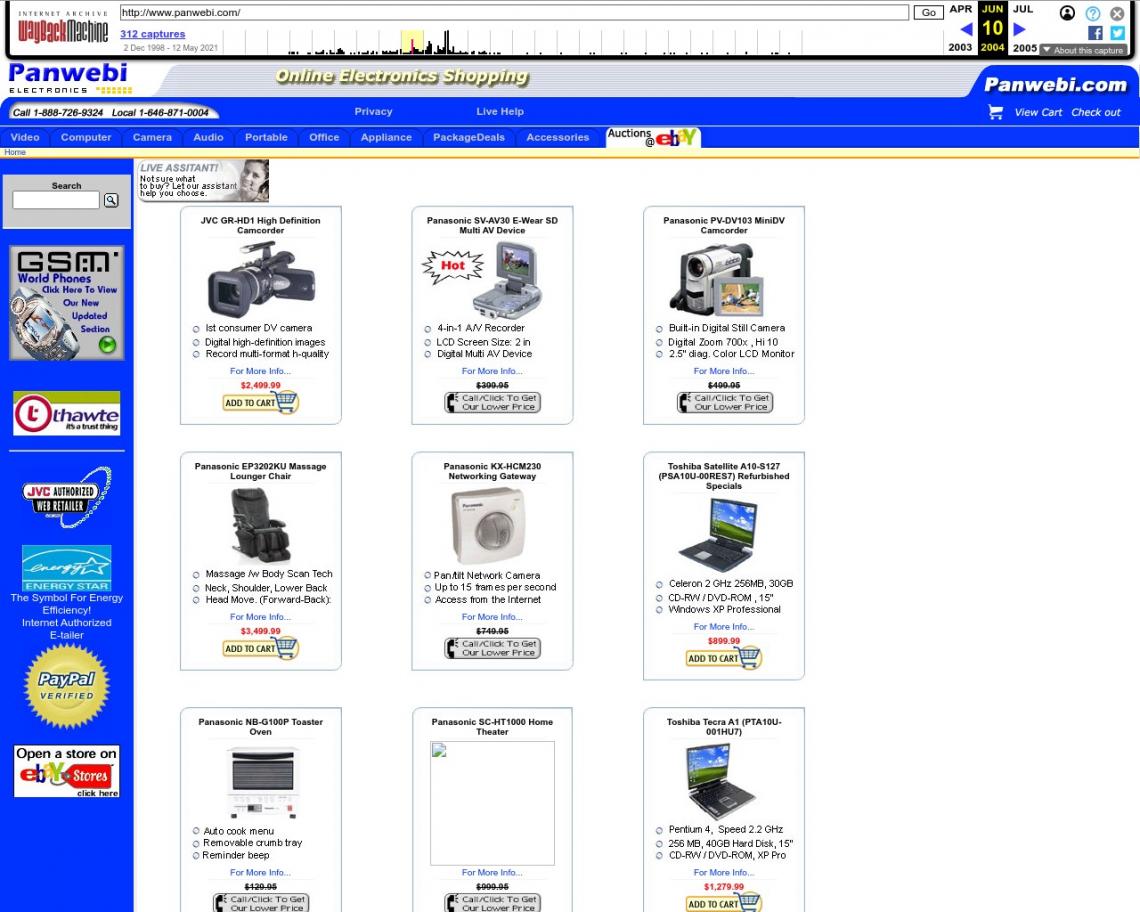Open the Camera menu tab
This screenshot has height=912, width=1140.
tap(152, 137)
